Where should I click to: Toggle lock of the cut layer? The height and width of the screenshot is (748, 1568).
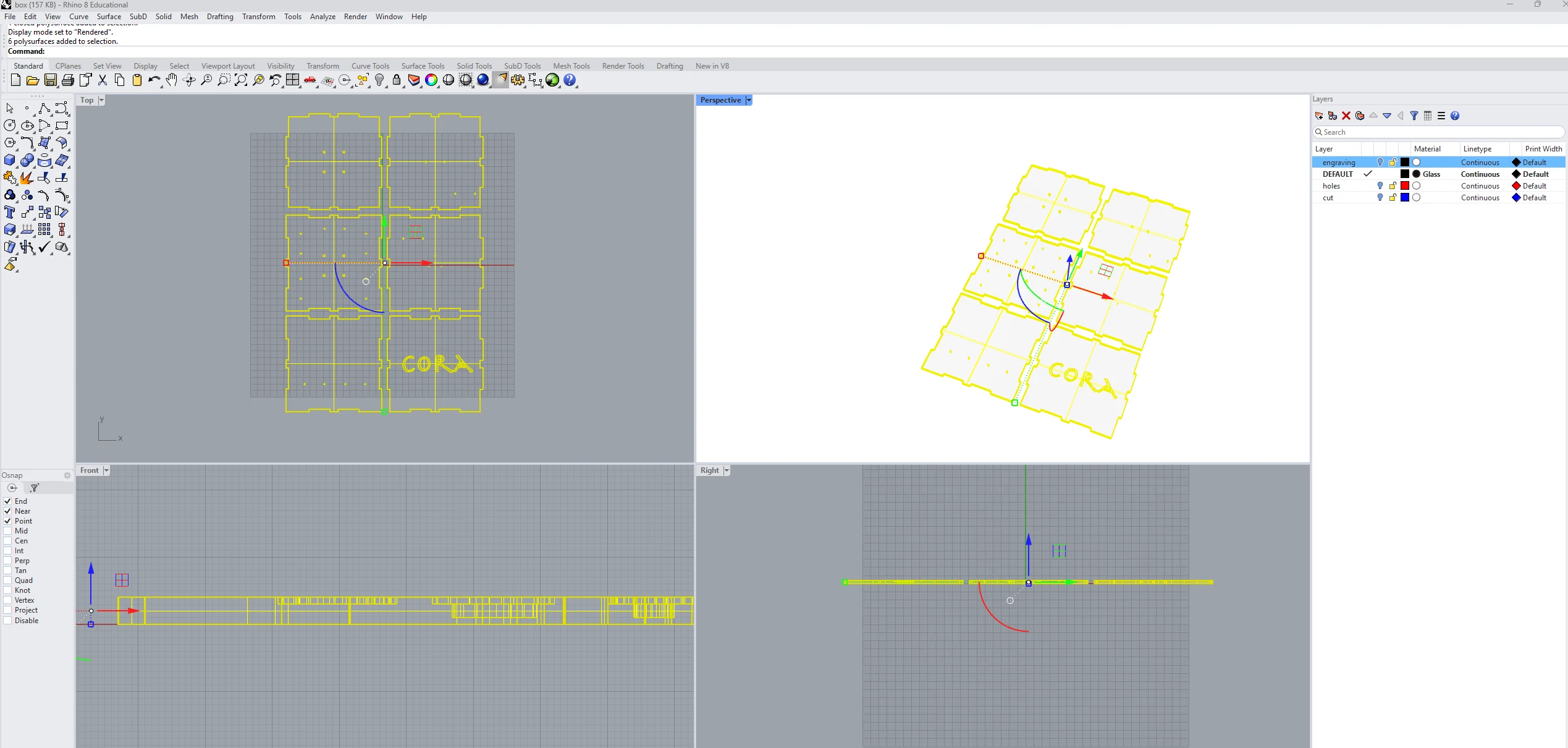pyautogui.click(x=1393, y=198)
